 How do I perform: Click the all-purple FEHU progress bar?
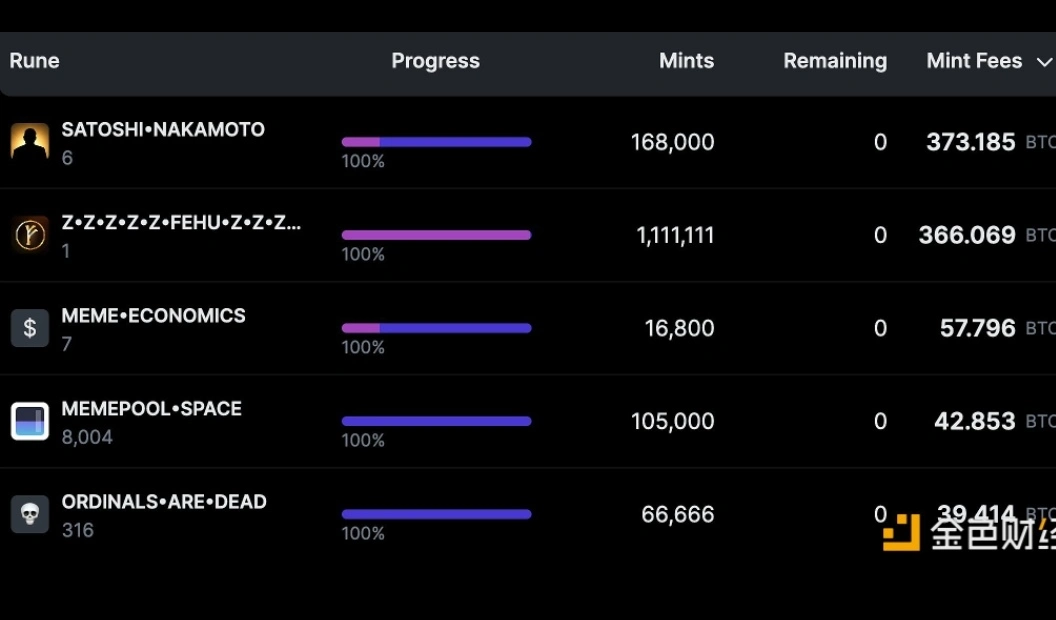click(x=436, y=235)
